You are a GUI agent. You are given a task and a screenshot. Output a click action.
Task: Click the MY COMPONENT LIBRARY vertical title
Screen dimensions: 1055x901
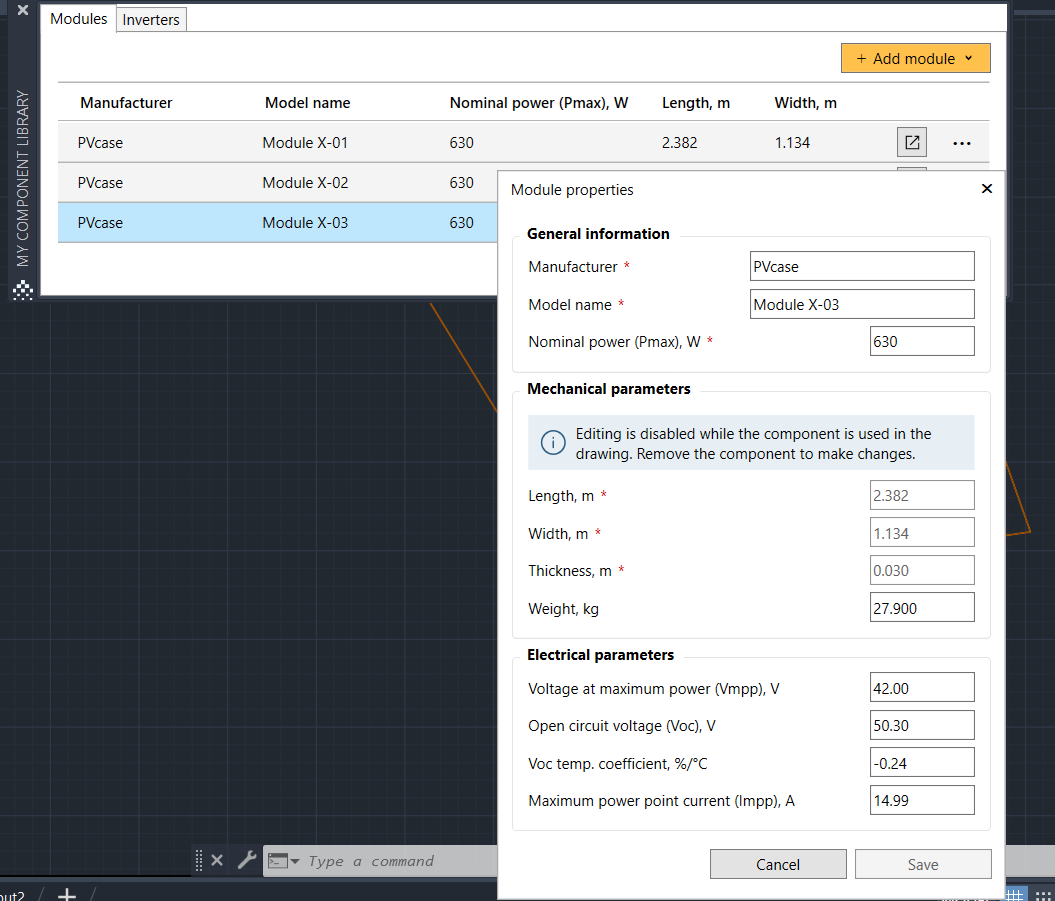[23, 178]
